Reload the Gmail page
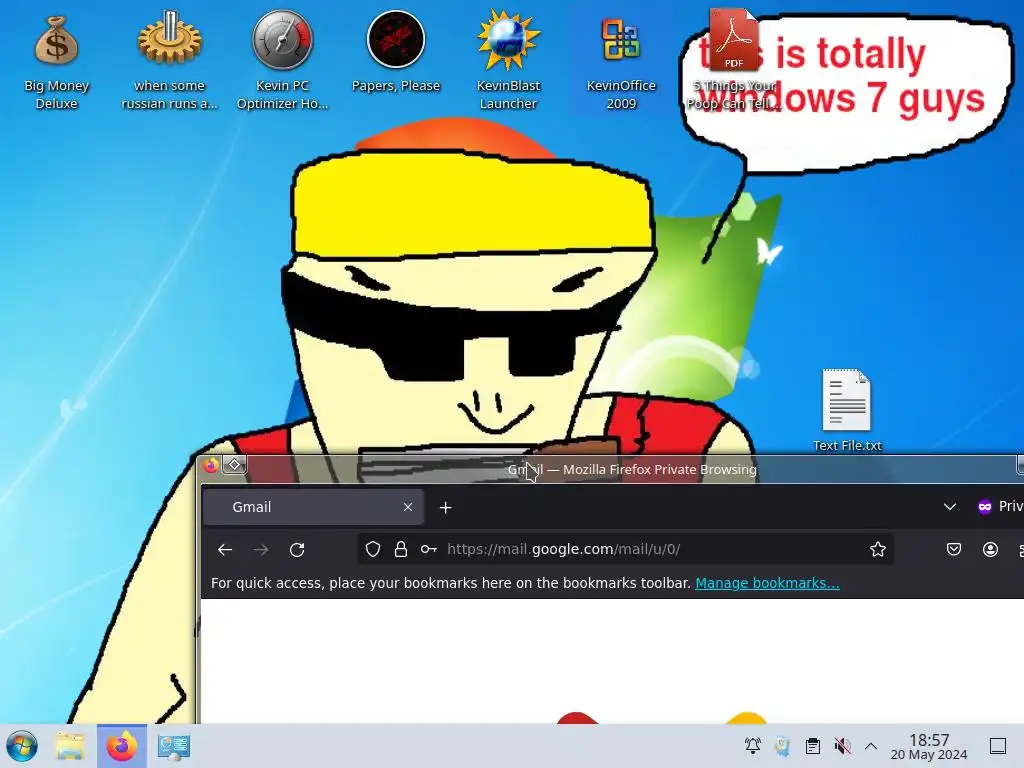1024x768 pixels. [x=297, y=550]
